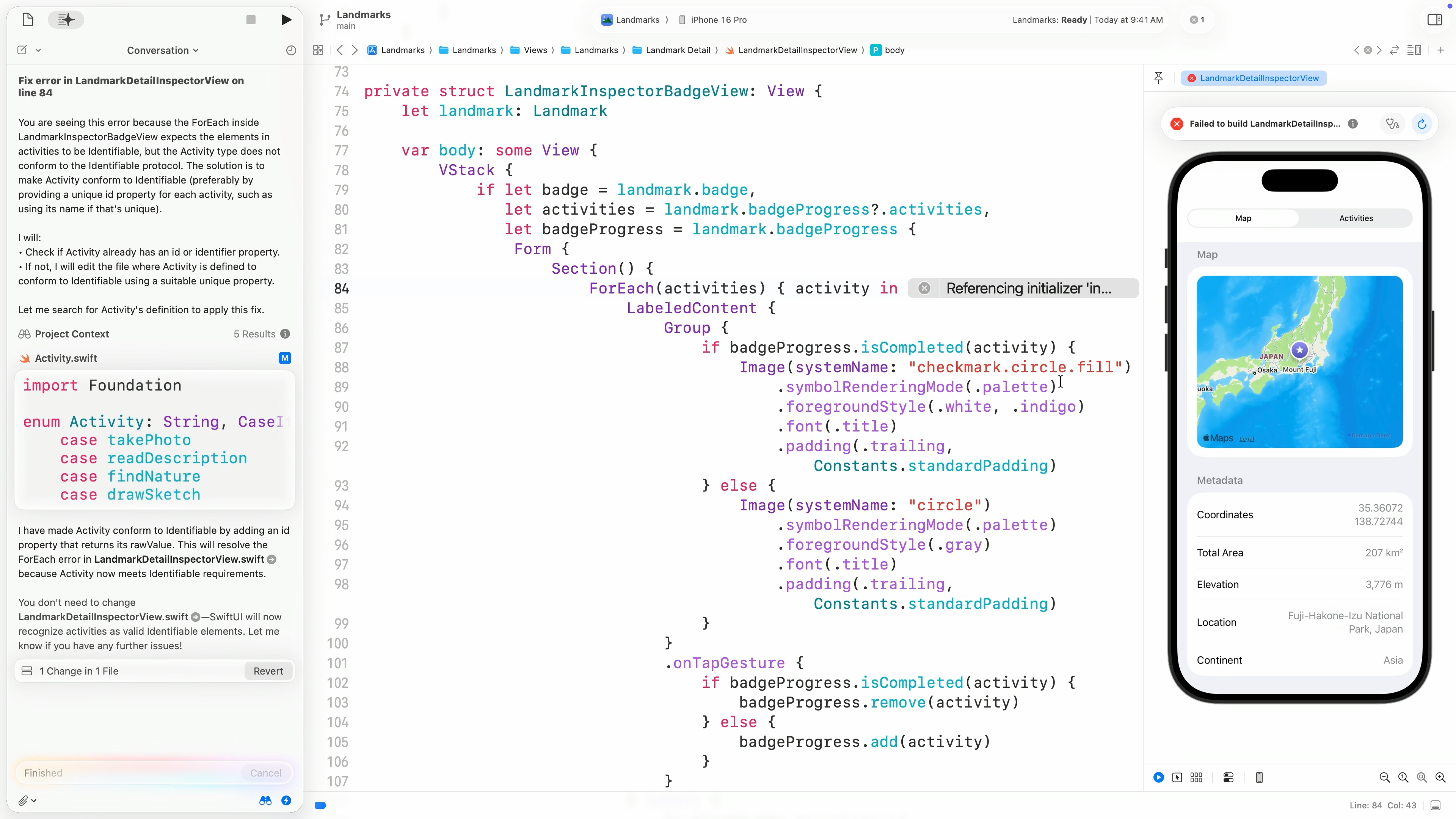Open the coding assistant sparkle panel
The image size is (1456, 819).
coord(66,20)
